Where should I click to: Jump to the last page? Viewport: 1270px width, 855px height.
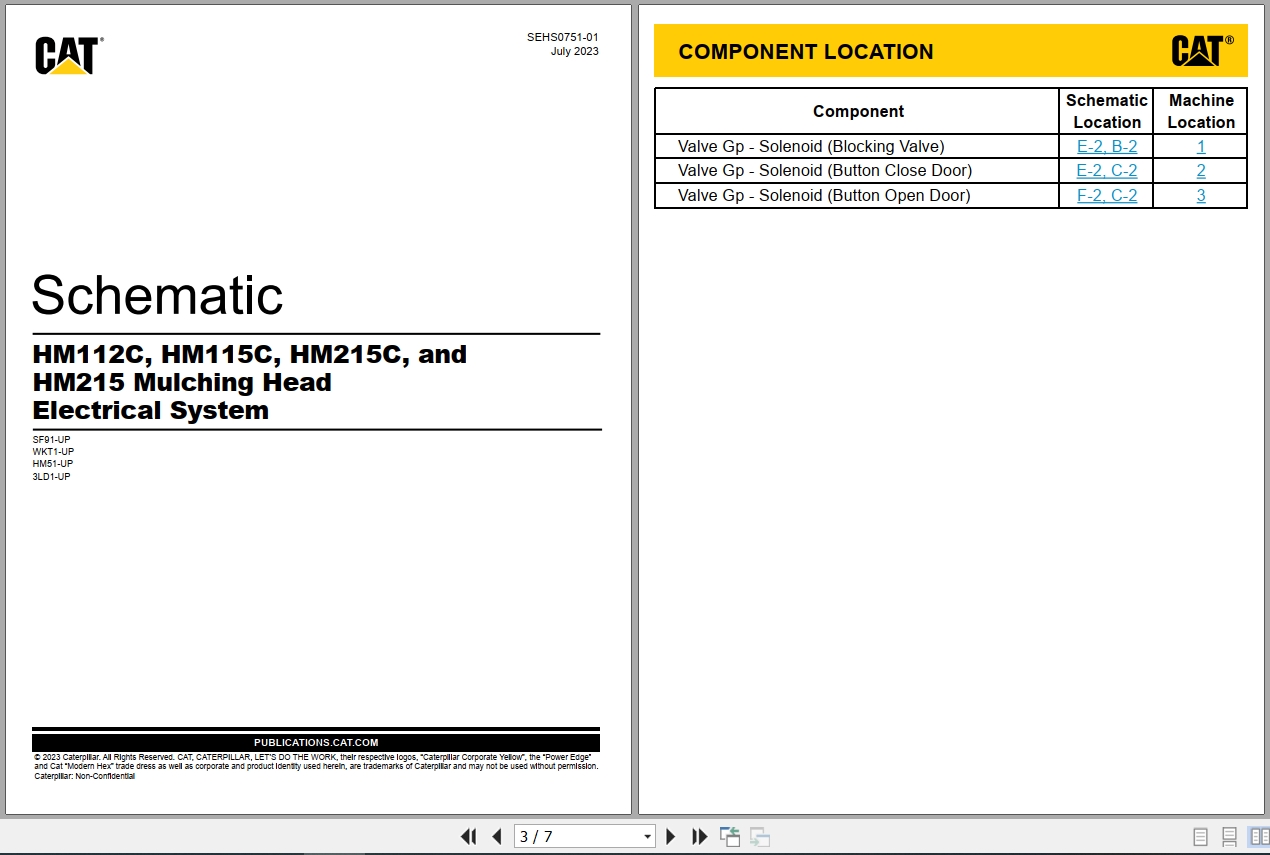pyautogui.click(x=700, y=836)
